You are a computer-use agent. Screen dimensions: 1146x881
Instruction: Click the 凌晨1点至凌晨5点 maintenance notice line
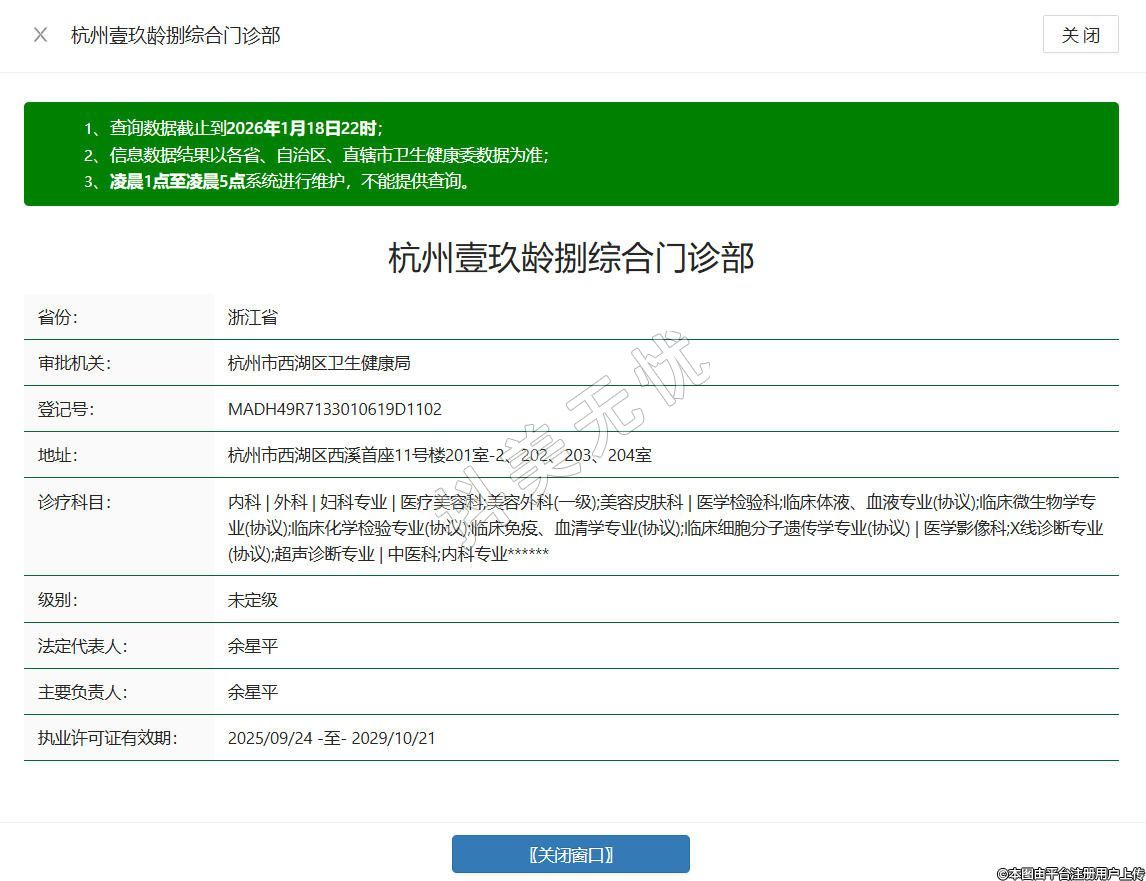290,181
